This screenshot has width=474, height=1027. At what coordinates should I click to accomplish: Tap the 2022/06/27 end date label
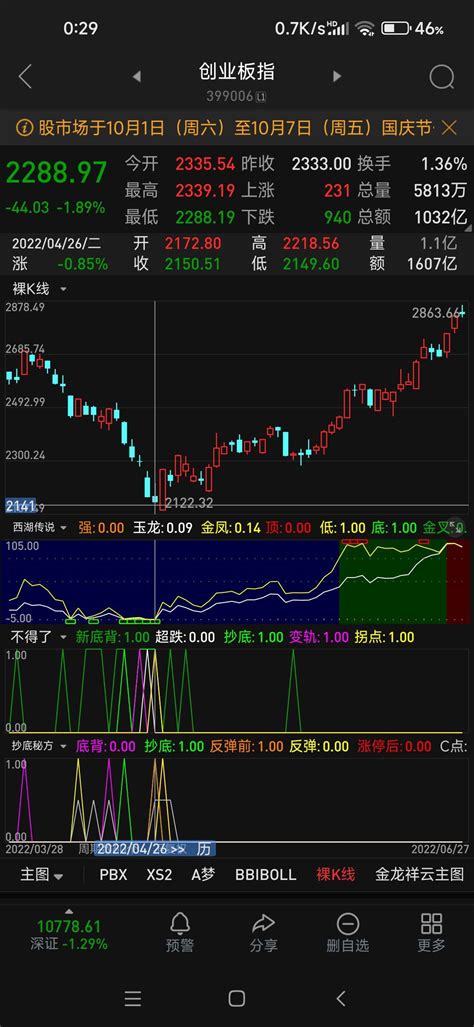pyautogui.click(x=439, y=850)
